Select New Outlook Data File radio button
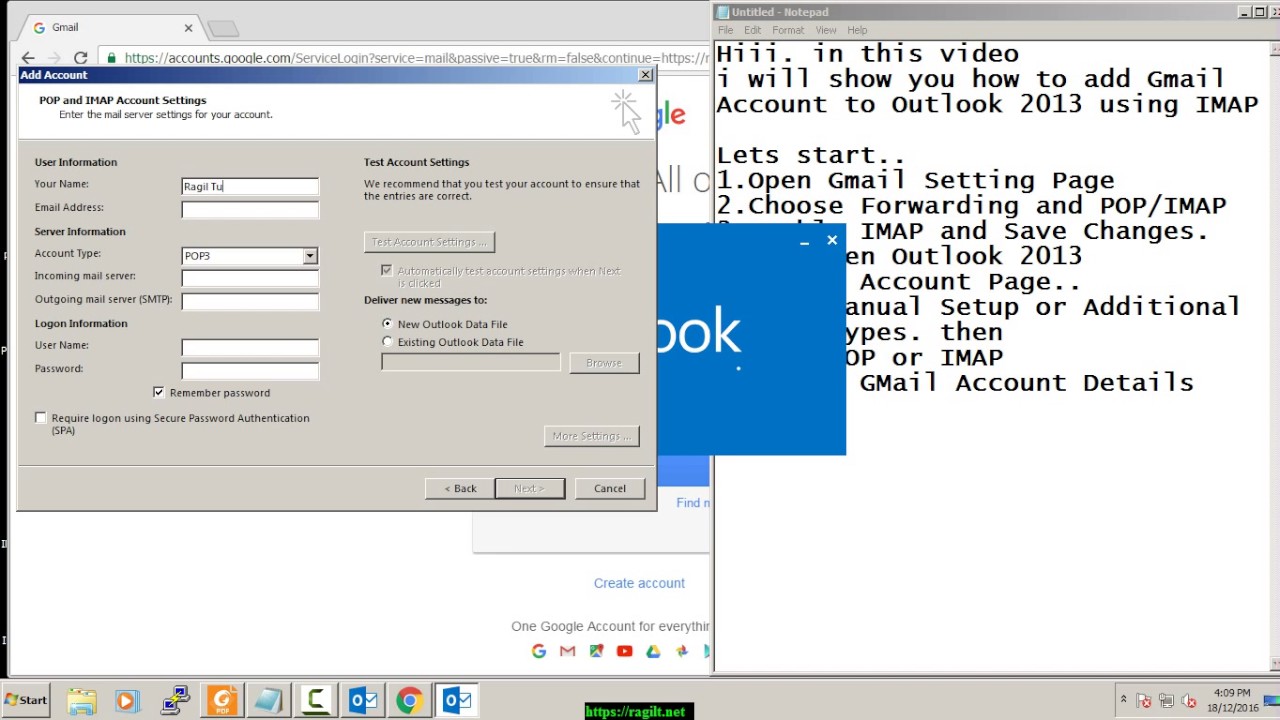The height and width of the screenshot is (720, 1280). pos(388,324)
